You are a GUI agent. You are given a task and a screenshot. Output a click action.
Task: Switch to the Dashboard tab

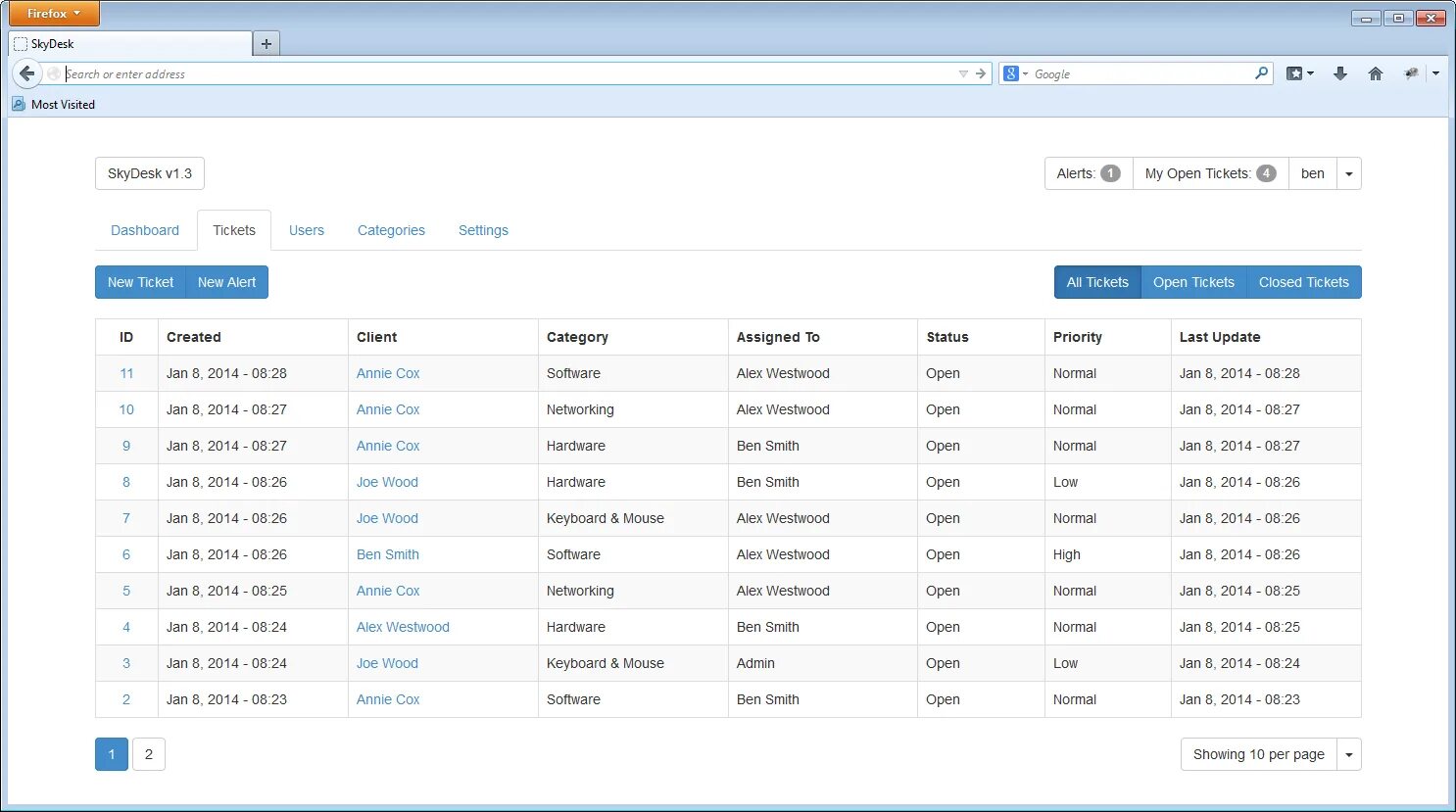click(145, 230)
